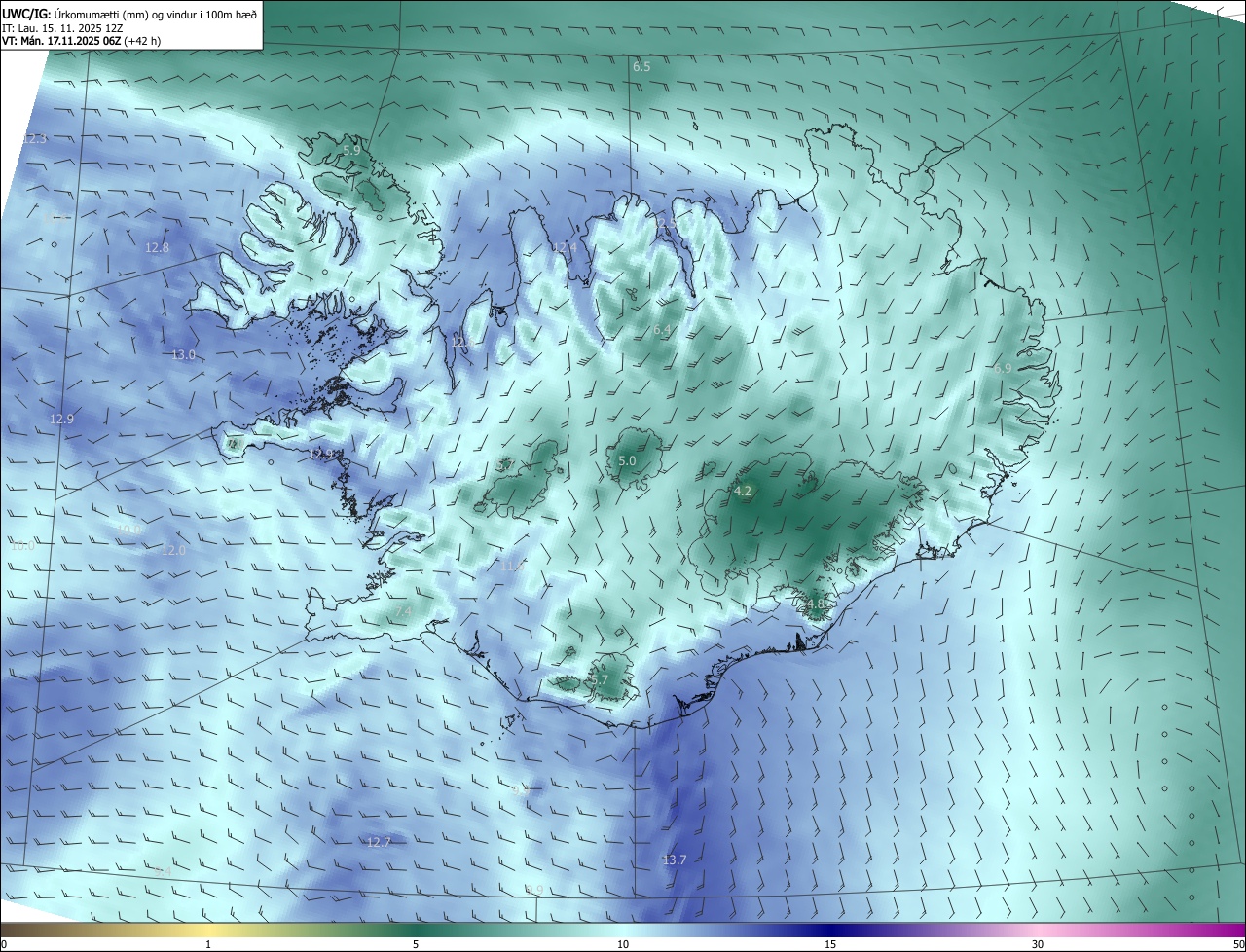The height and width of the screenshot is (952, 1246).
Task: Click the 13.7 value on the map
Action: point(675,860)
